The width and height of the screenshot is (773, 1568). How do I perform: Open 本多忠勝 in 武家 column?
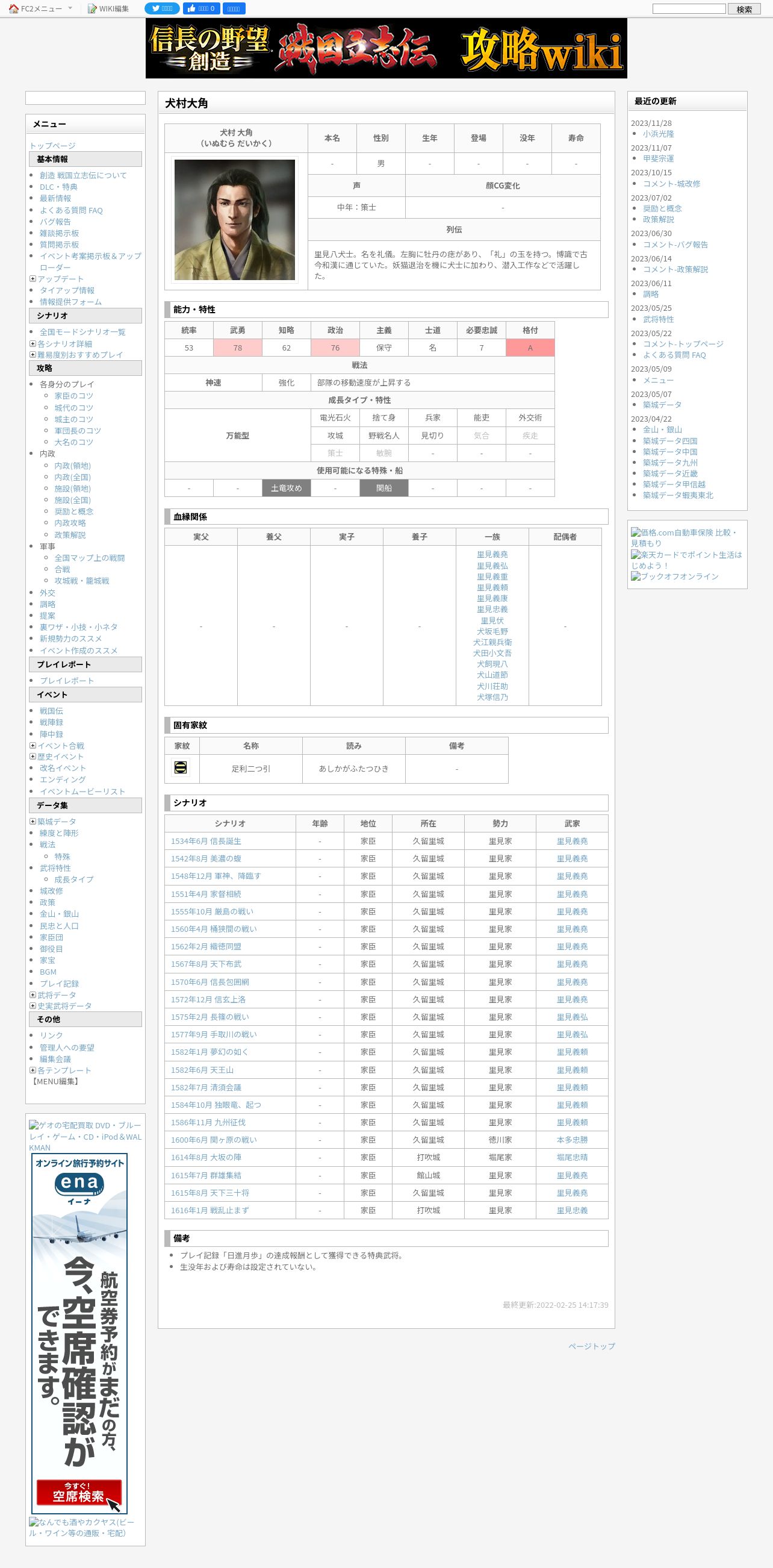(572, 1140)
